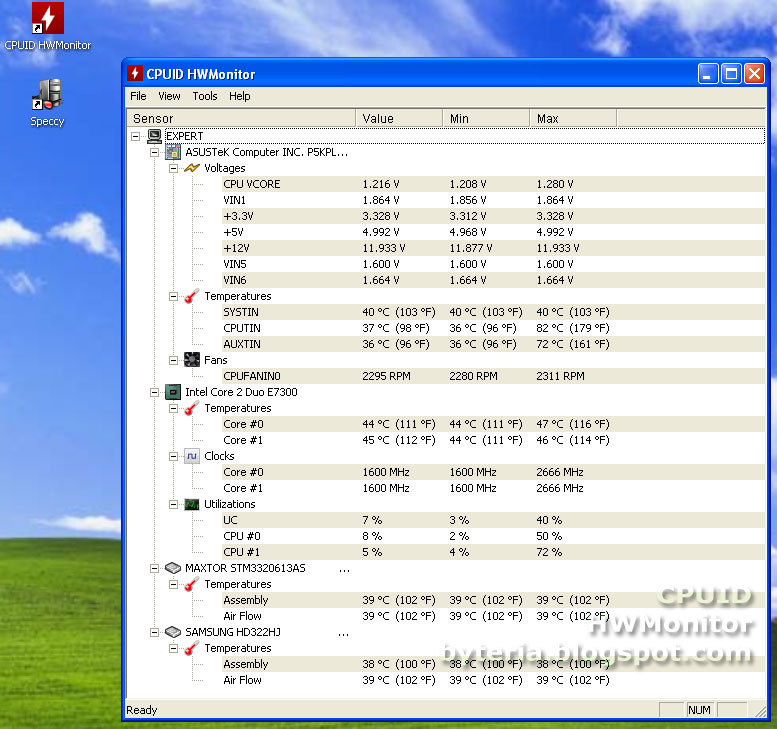777x729 pixels.
Task: Click the Ready status bar text
Action: click(x=142, y=710)
